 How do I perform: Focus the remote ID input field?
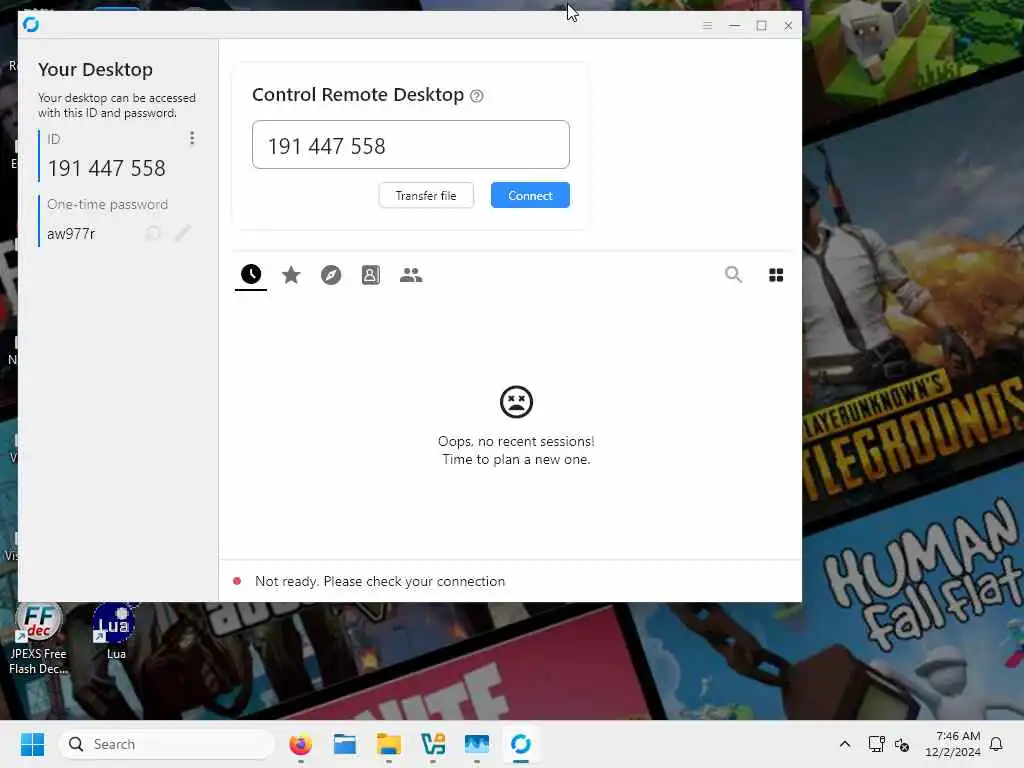click(411, 144)
